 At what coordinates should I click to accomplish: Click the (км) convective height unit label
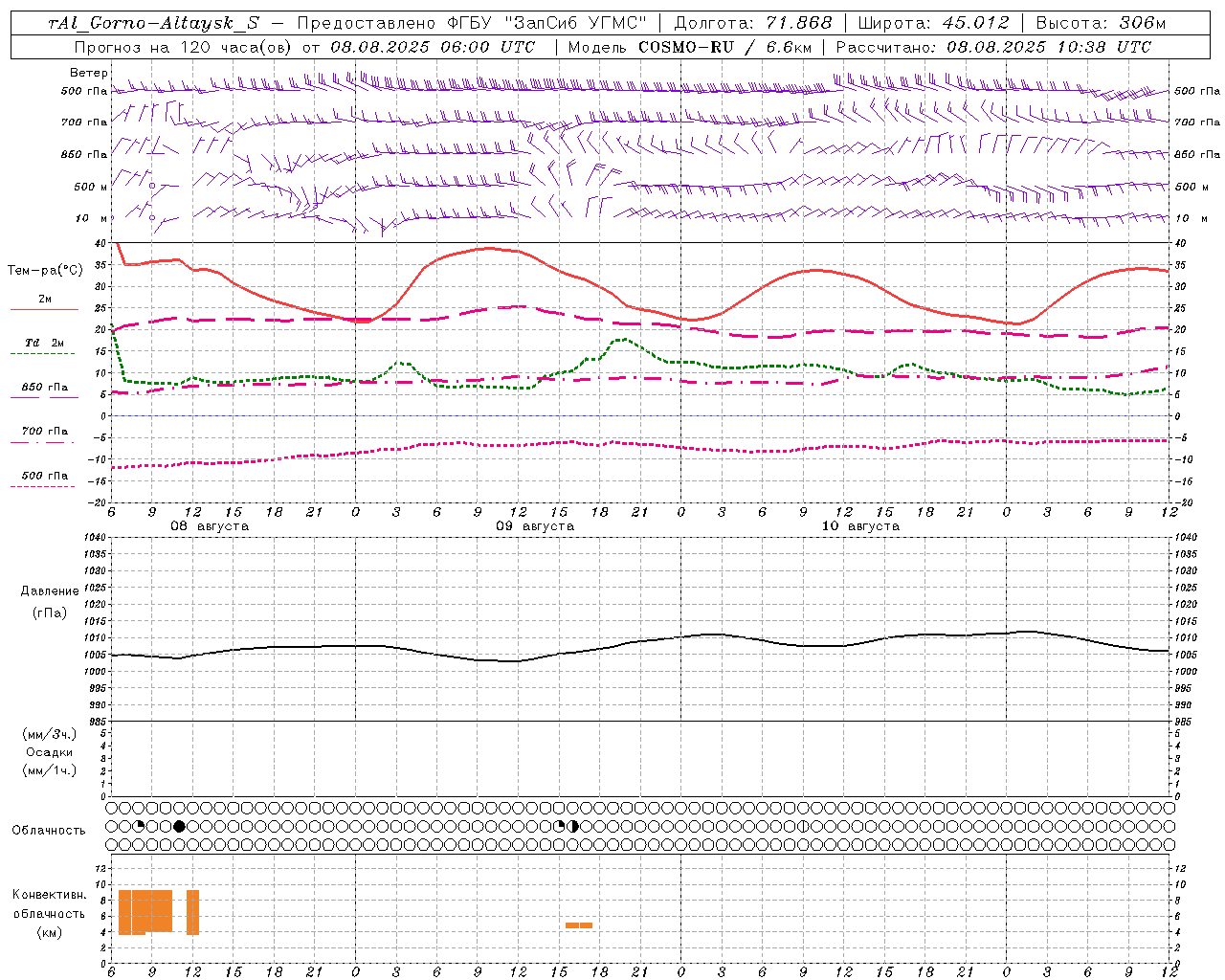[x=50, y=932]
